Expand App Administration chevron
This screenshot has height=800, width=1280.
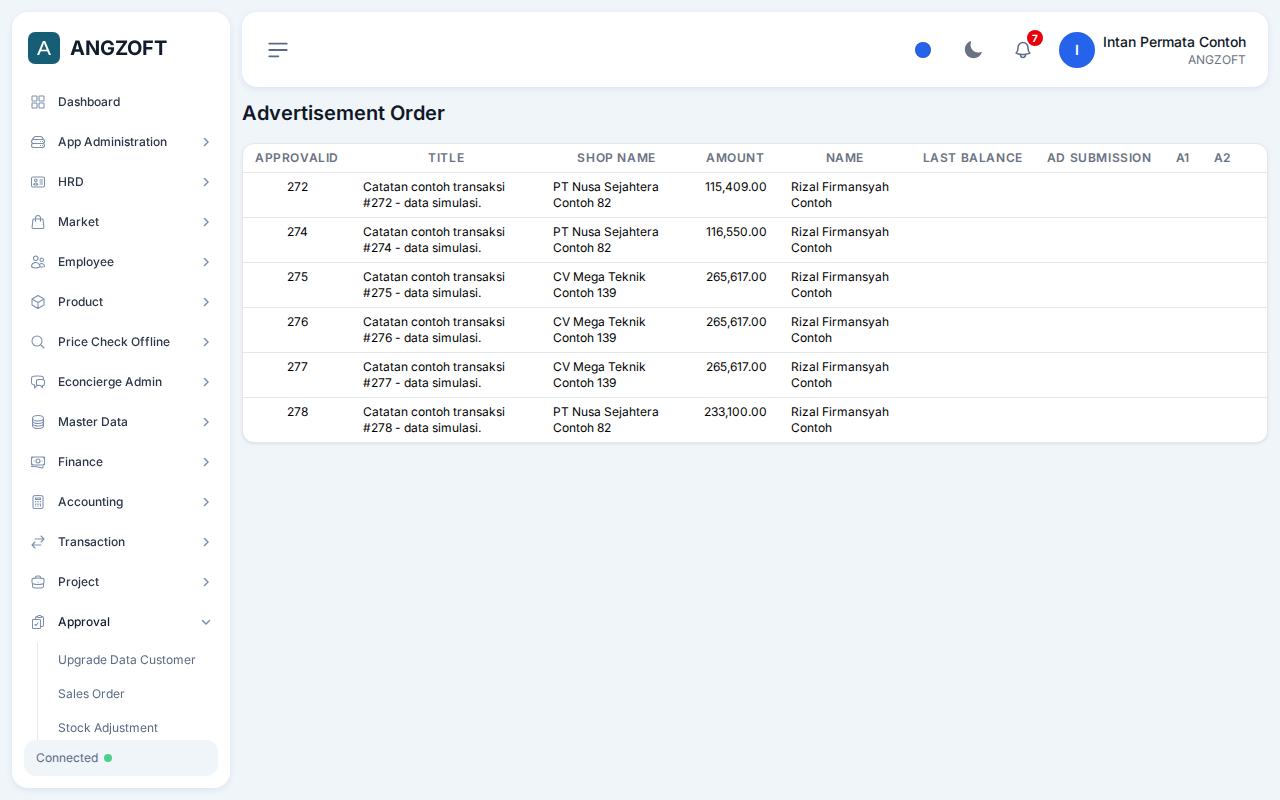tap(206, 142)
